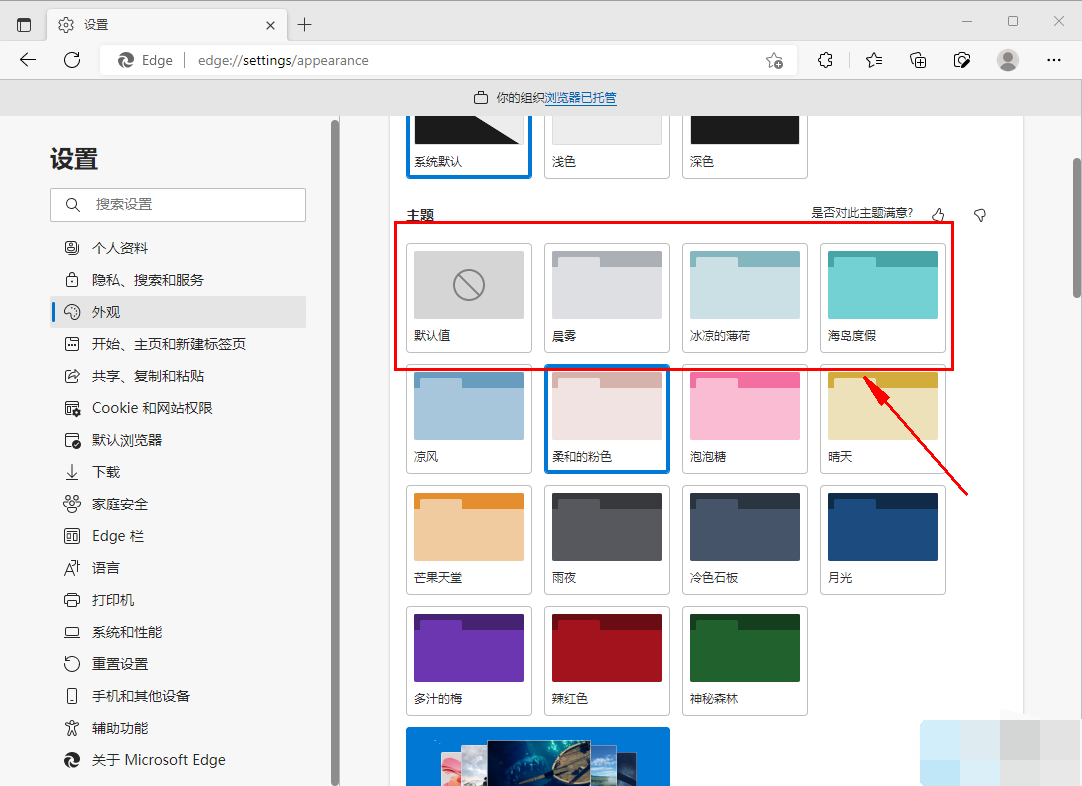Click the browser refresh icon

[72, 60]
